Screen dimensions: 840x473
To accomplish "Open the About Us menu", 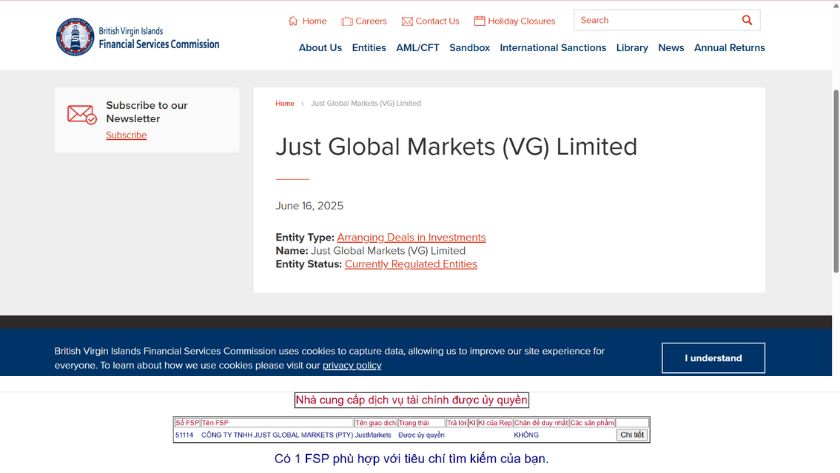I will pos(320,48).
